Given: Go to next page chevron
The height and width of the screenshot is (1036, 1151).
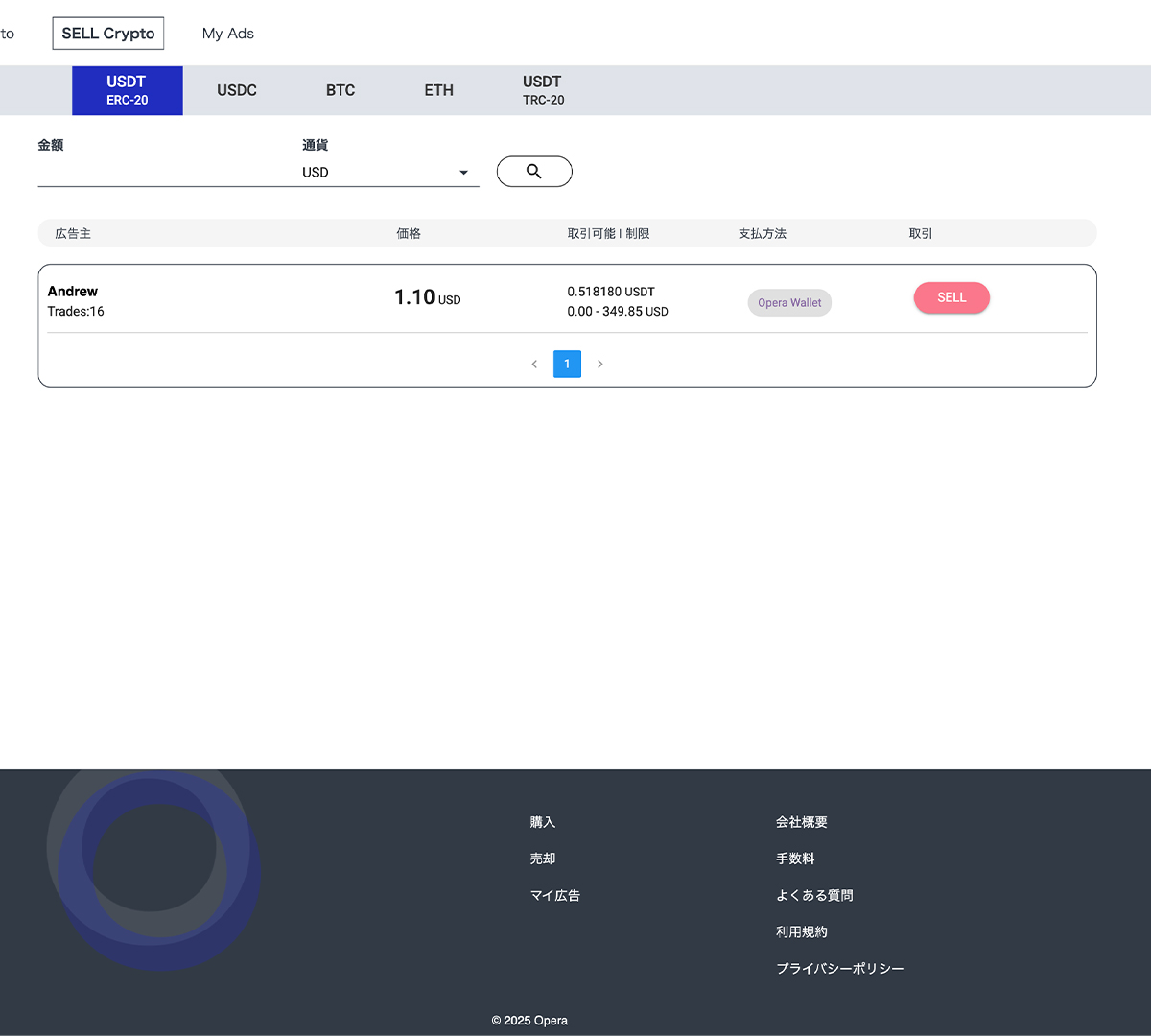Looking at the screenshot, I should click(600, 365).
